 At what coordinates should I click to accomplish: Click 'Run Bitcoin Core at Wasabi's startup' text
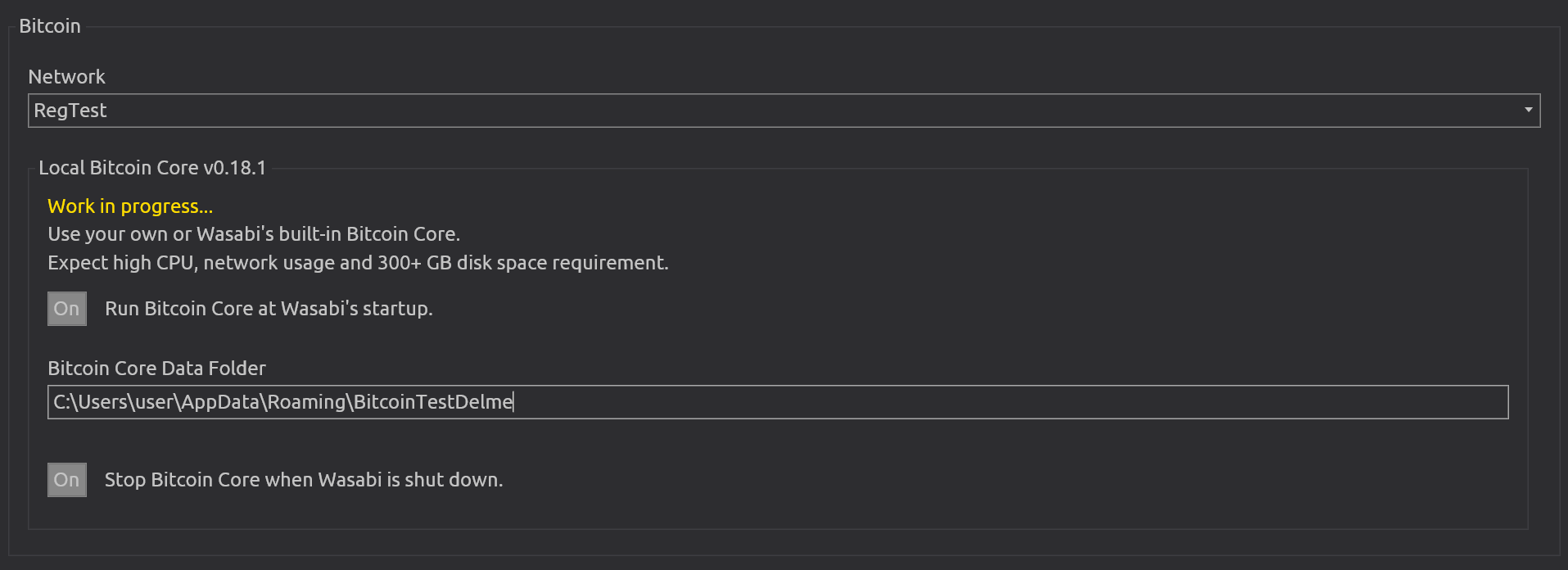tap(268, 308)
